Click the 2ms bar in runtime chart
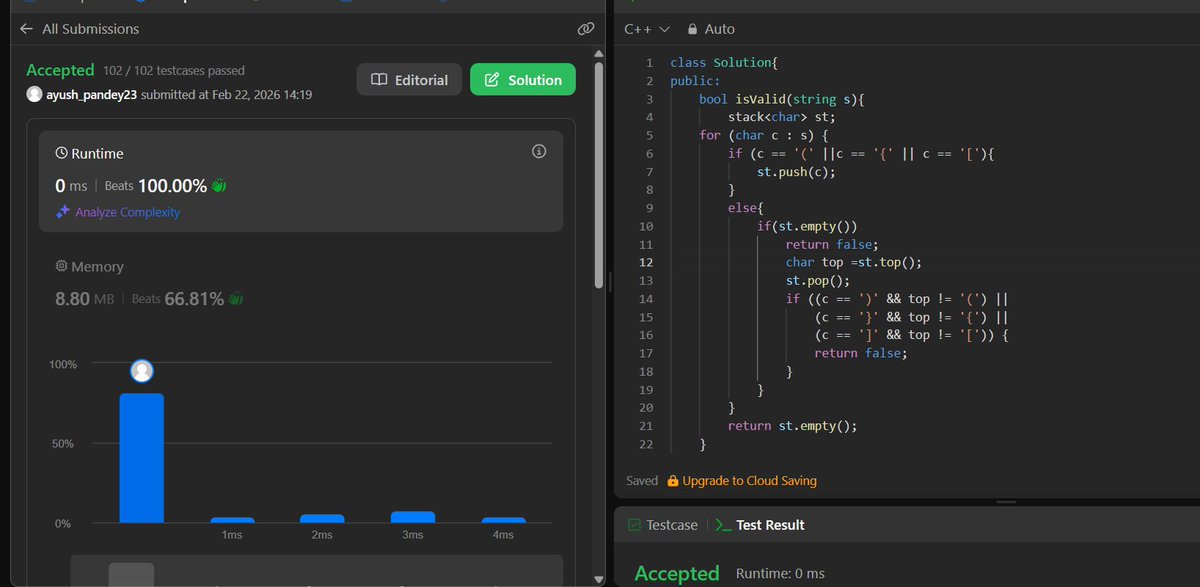1200x587 pixels. coord(322,518)
